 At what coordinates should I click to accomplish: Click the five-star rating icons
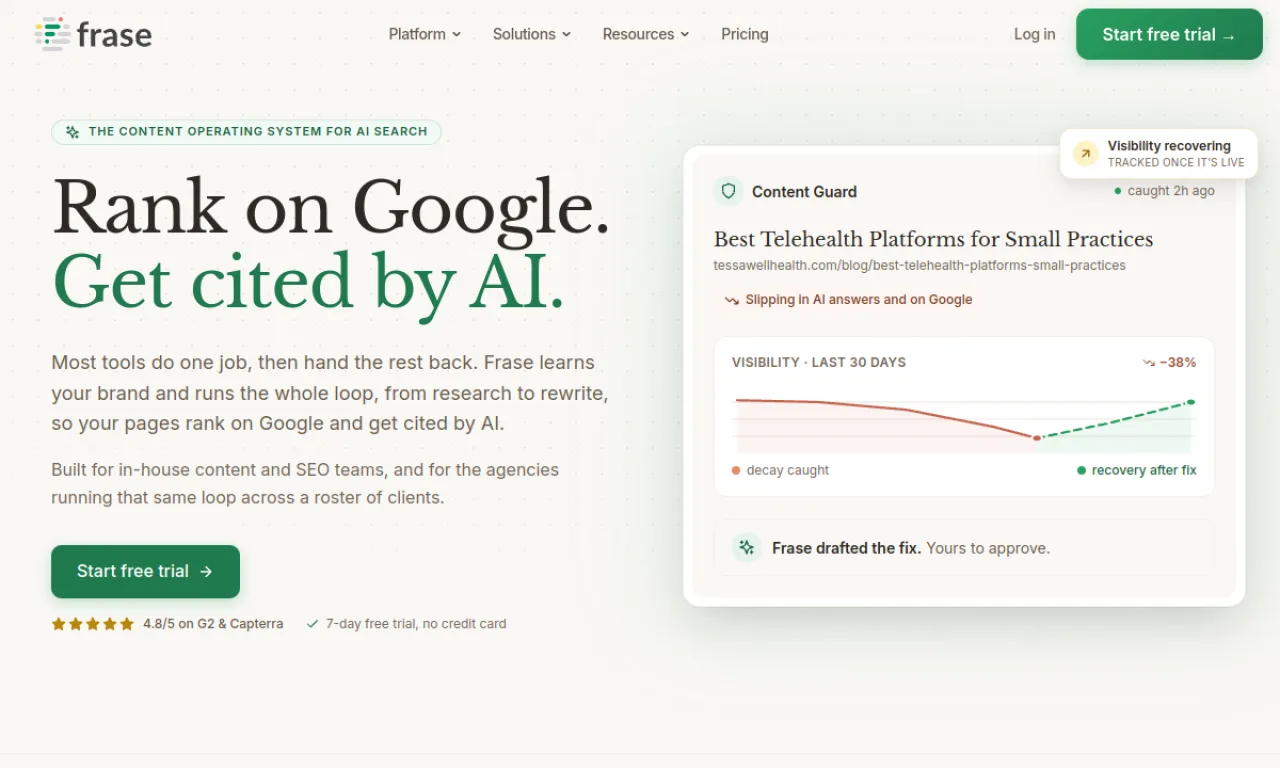pos(92,624)
